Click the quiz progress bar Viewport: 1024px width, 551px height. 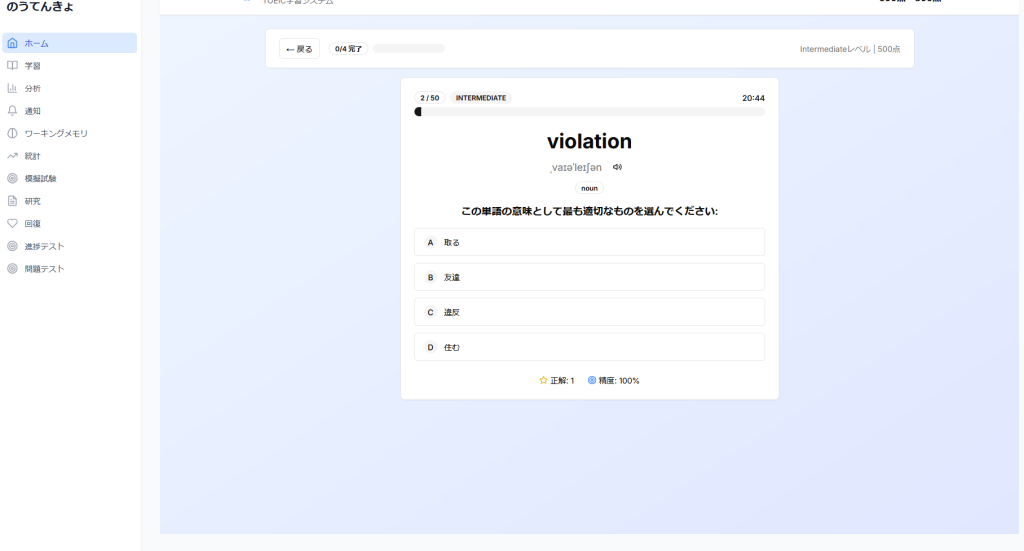(x=589, y=112)
